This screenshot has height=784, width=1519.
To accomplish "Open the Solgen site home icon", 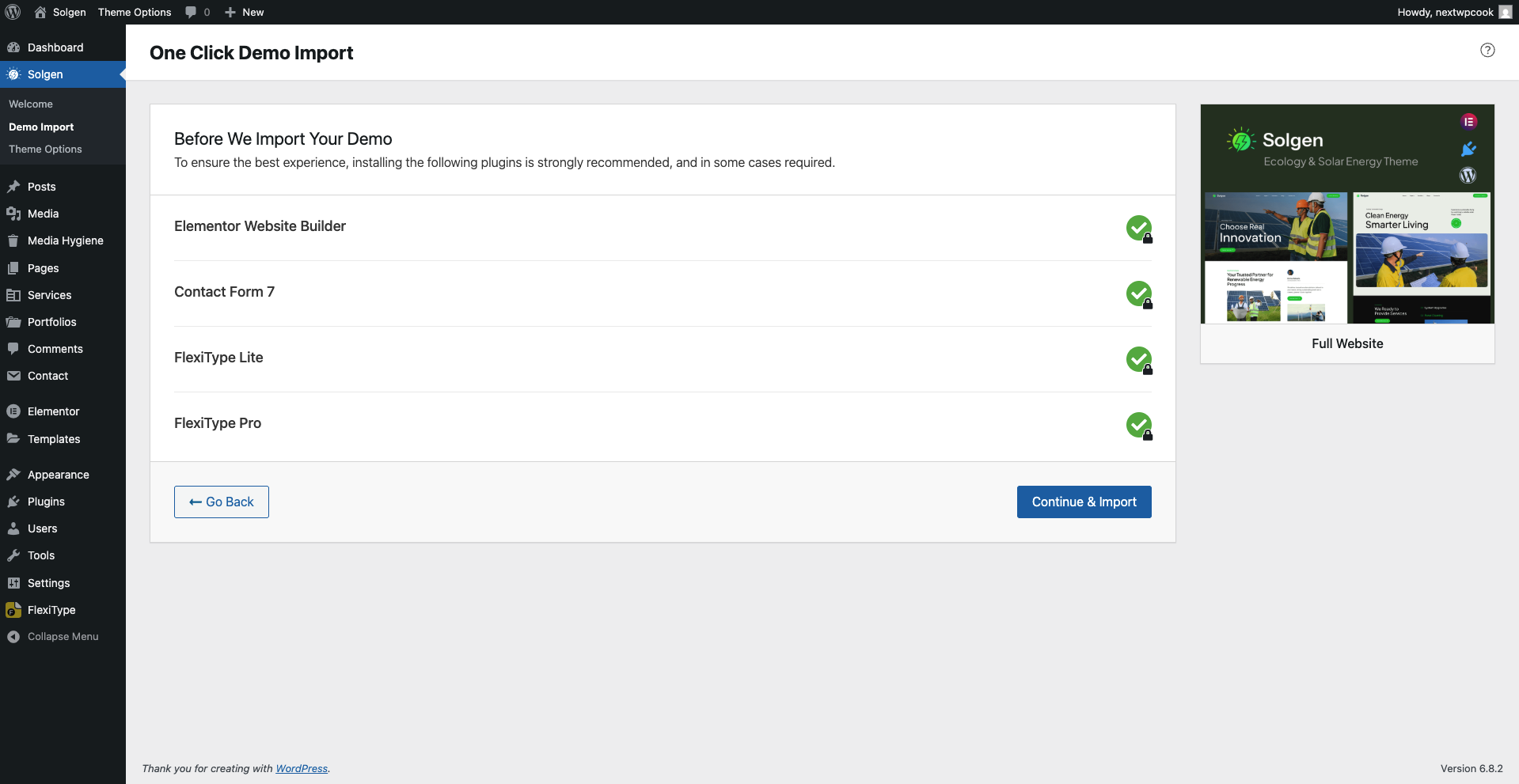I will 40,12.
